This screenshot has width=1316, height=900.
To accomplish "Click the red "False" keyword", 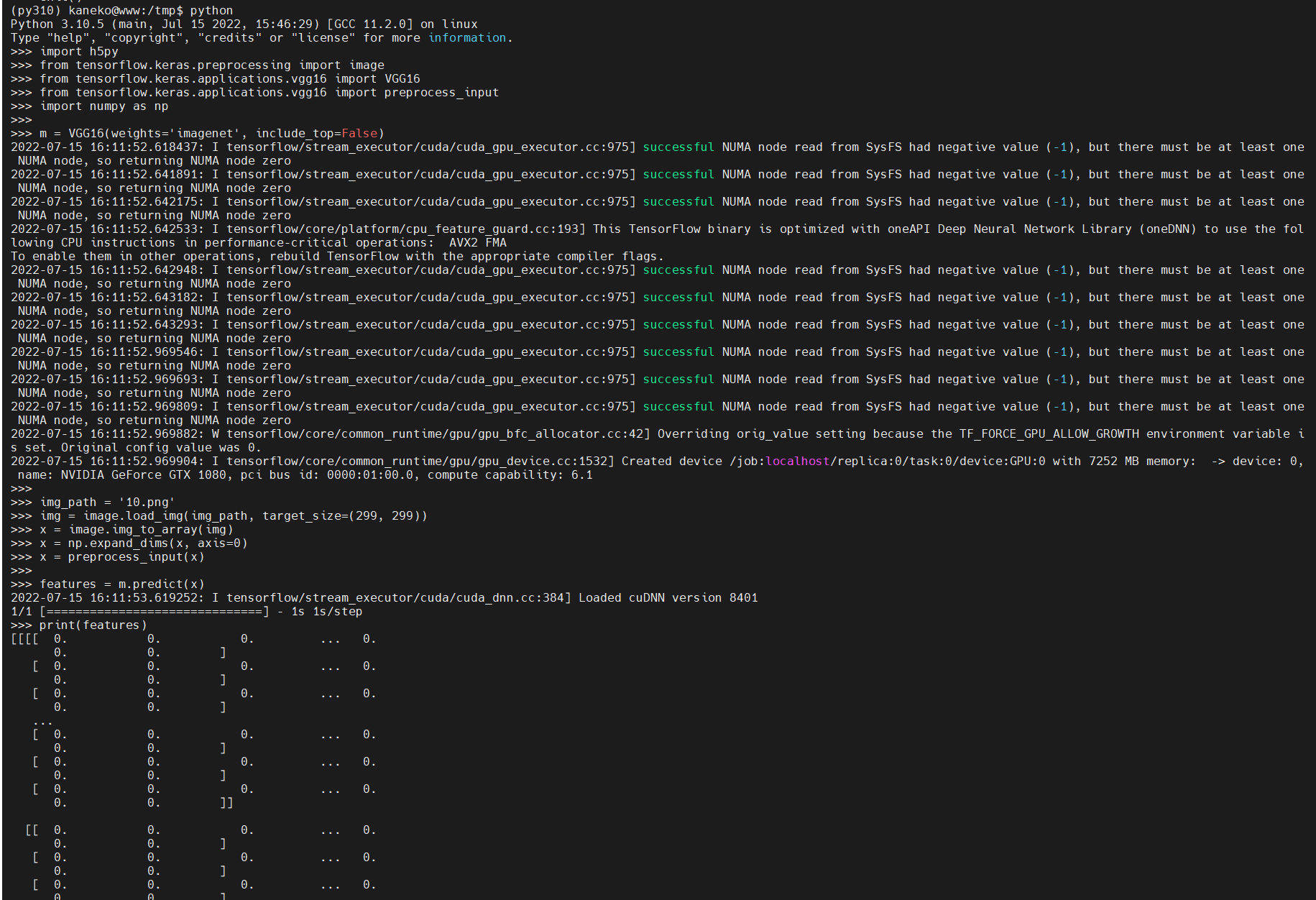I will (x=359, y=134).
